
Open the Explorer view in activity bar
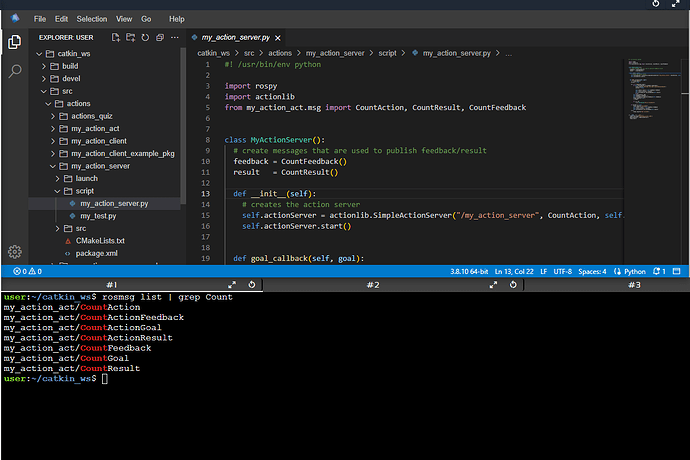pos(15,42)
